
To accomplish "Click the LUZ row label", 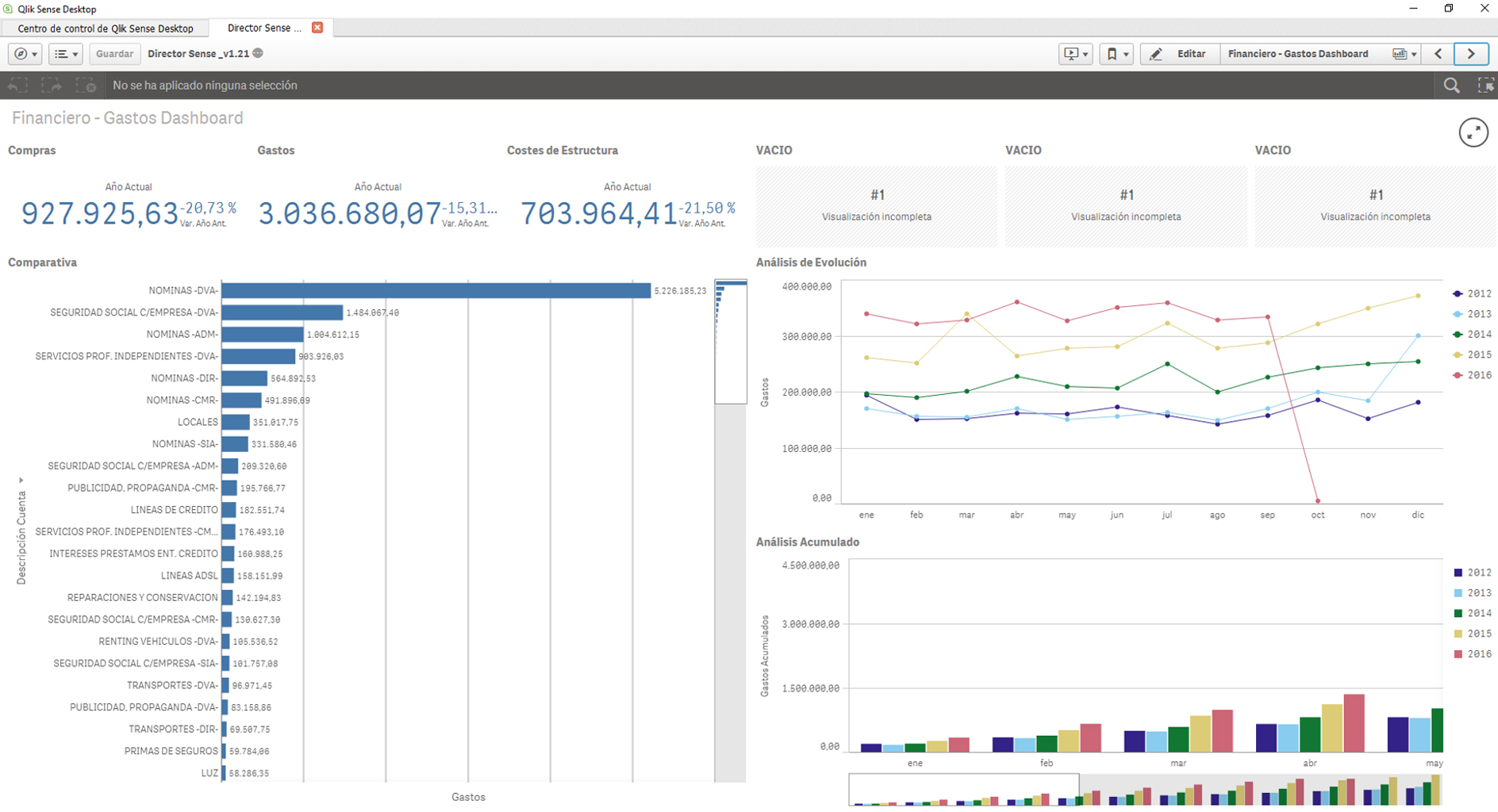I will coord(209,773).
